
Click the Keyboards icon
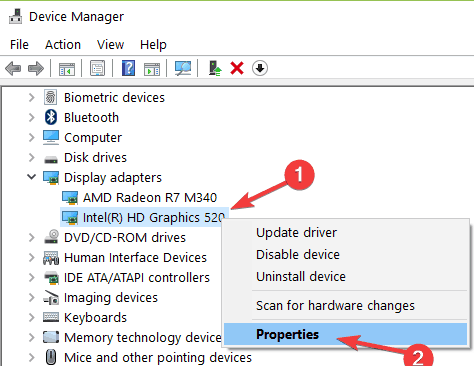(x=51, y=317)
